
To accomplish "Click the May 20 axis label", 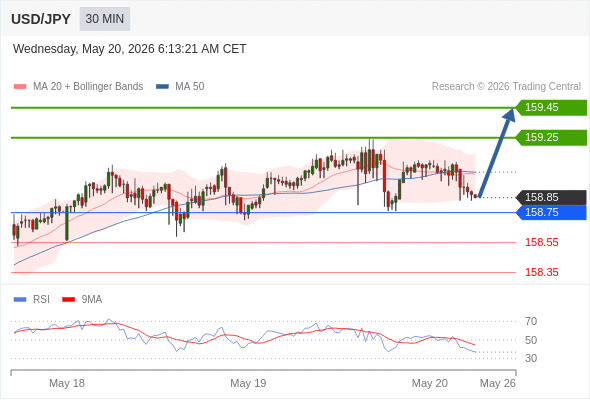I will tap(430, 383).
